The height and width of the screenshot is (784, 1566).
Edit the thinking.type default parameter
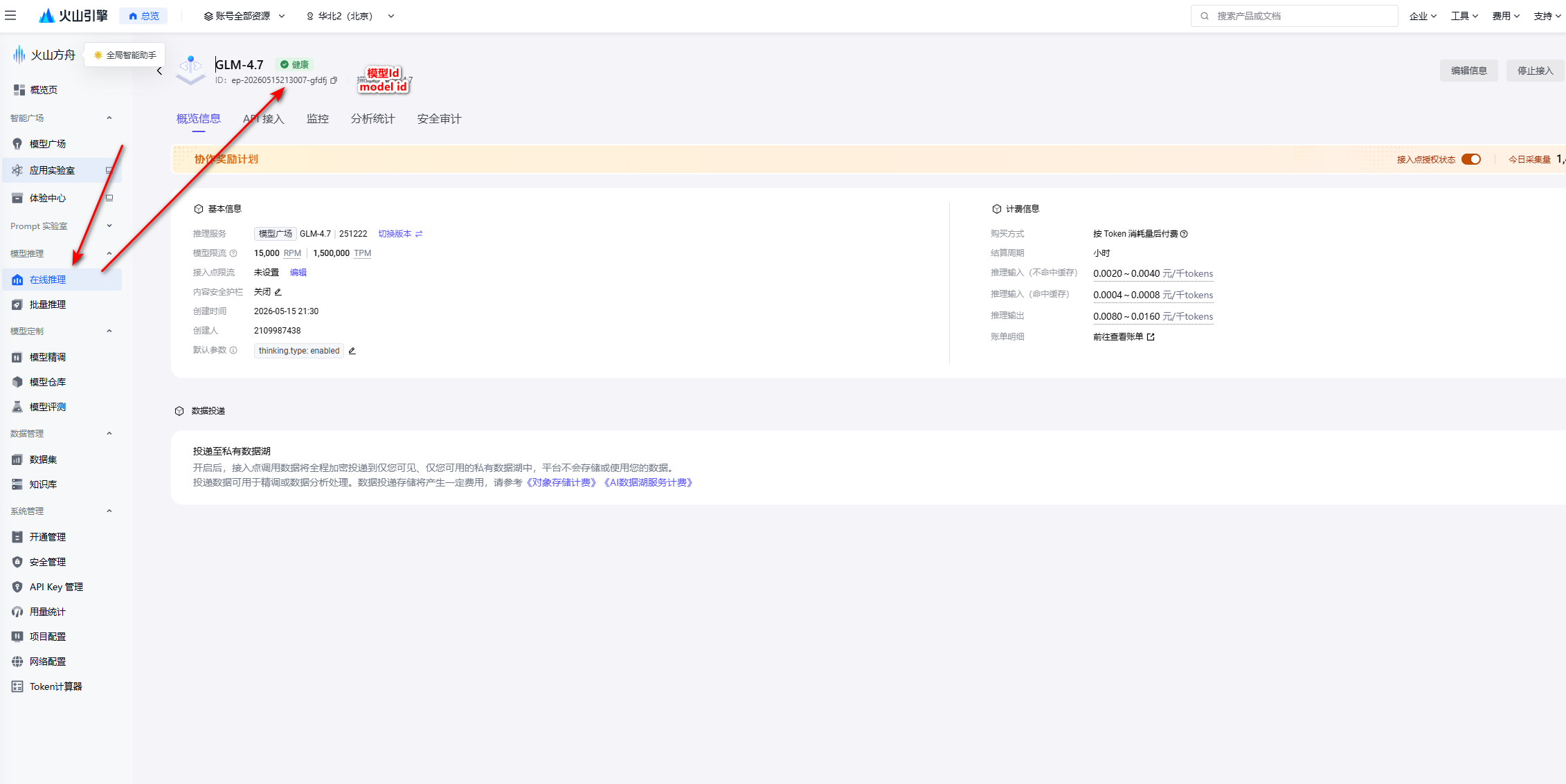(x=352, y=351)
